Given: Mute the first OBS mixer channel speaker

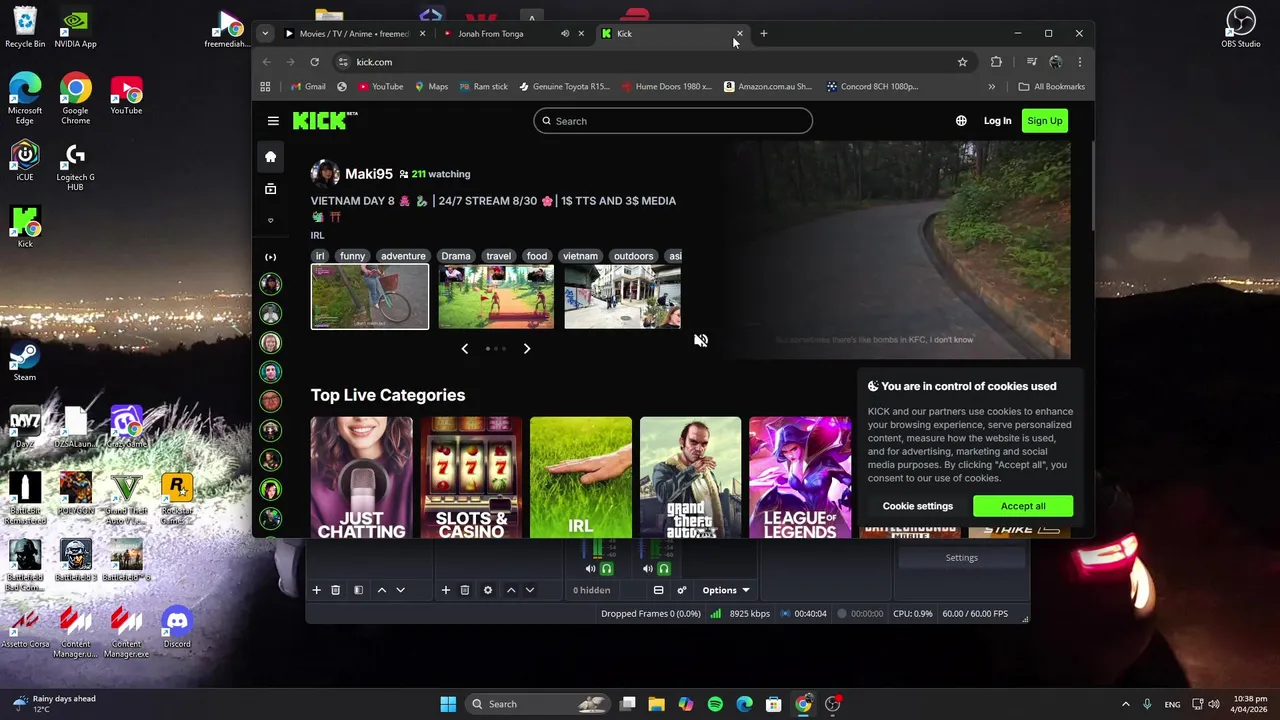Looking at the screenshot, I should (590, 569).
